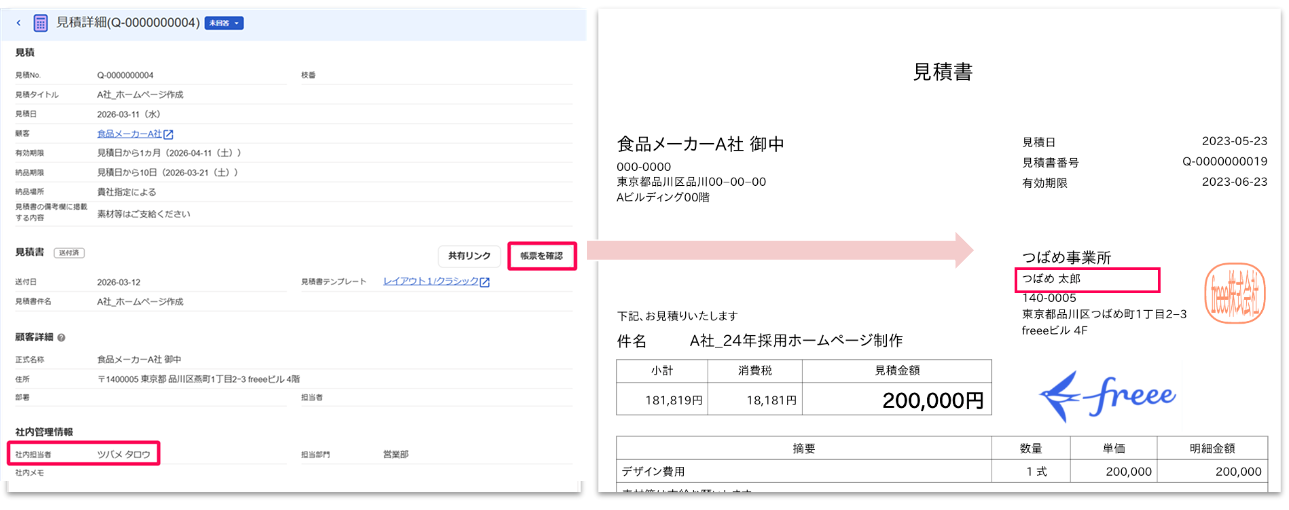
Task: Click the つばめ事業所 issuer name
Action: (1066, 258)
